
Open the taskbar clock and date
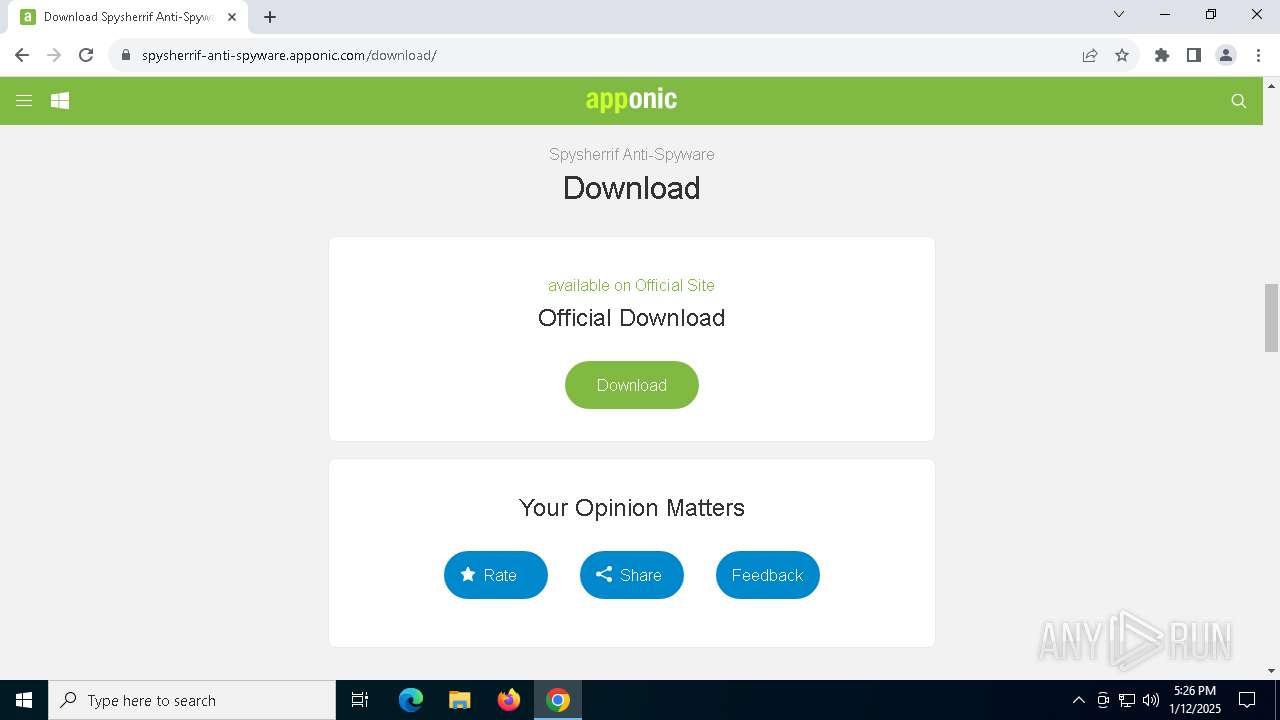(x=1195, y=700)
